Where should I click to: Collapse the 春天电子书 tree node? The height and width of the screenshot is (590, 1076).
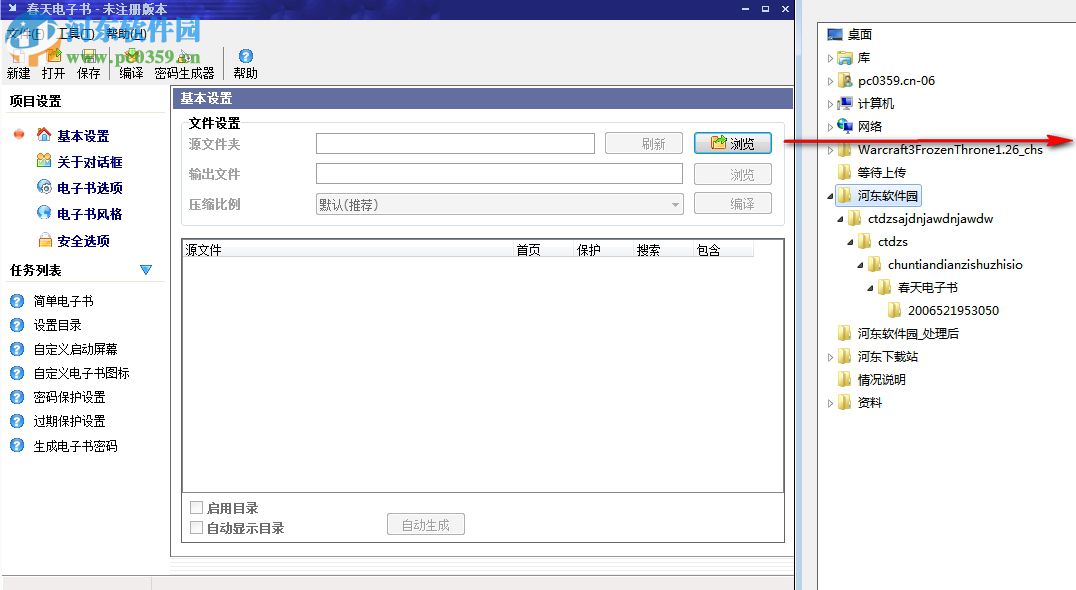pyautogui.click(x=871, y=288)
